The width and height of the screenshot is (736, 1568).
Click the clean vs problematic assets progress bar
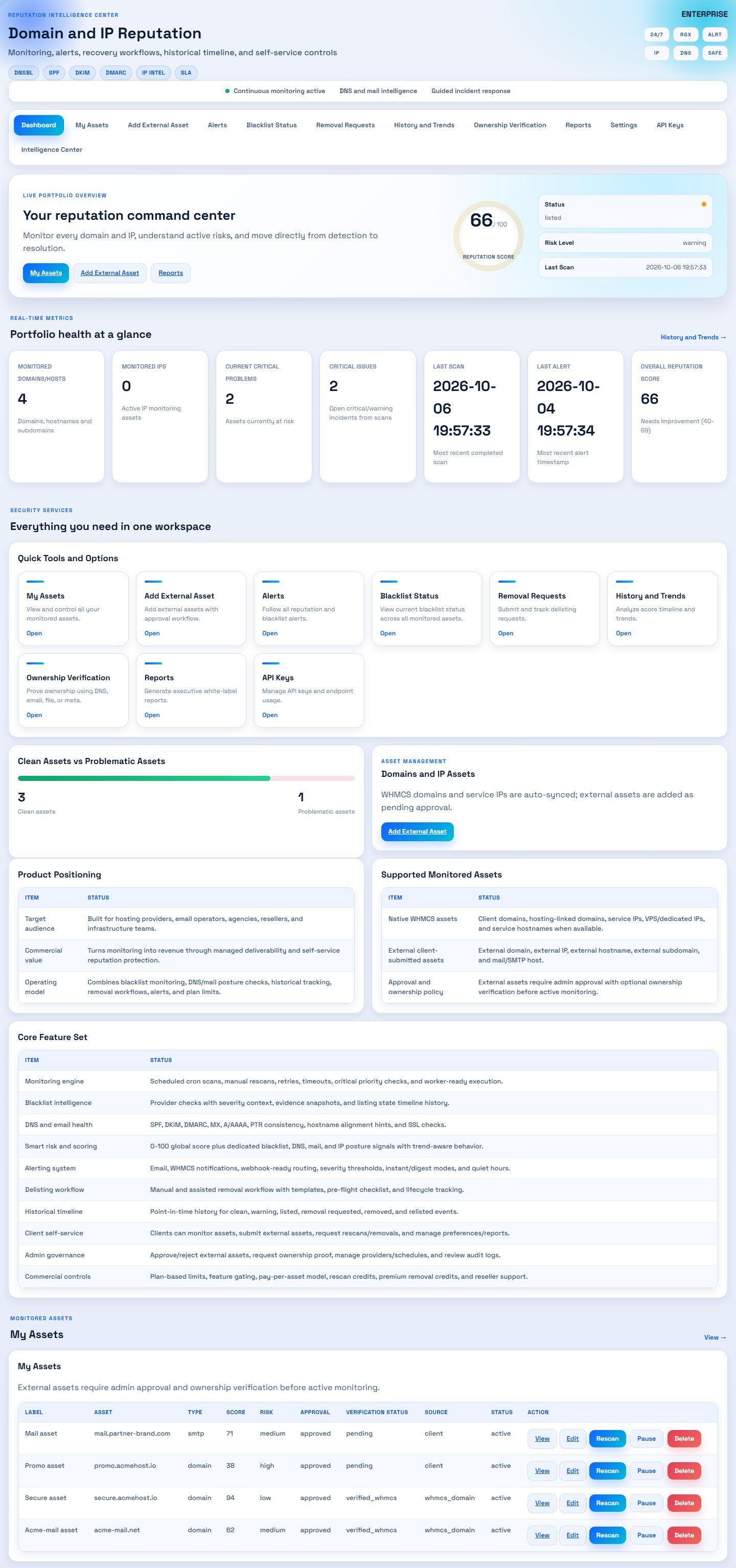point(186,778)
